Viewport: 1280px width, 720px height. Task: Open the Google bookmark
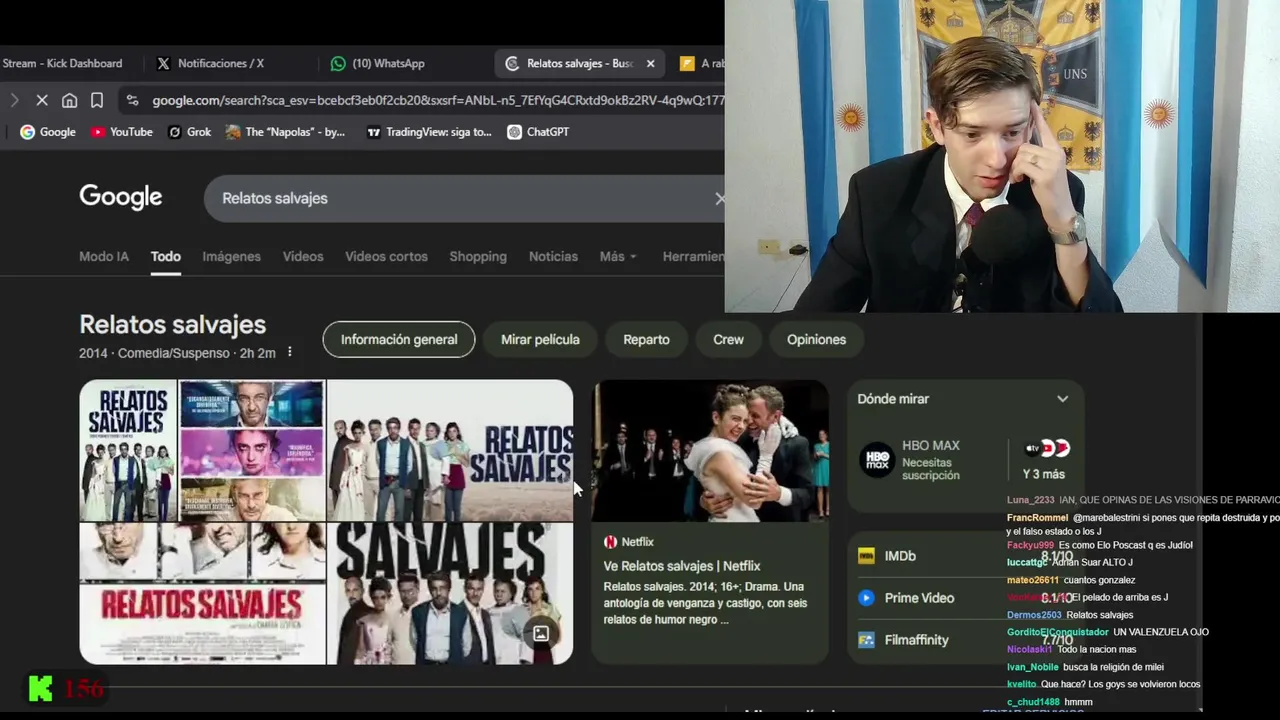coord(48,132)
